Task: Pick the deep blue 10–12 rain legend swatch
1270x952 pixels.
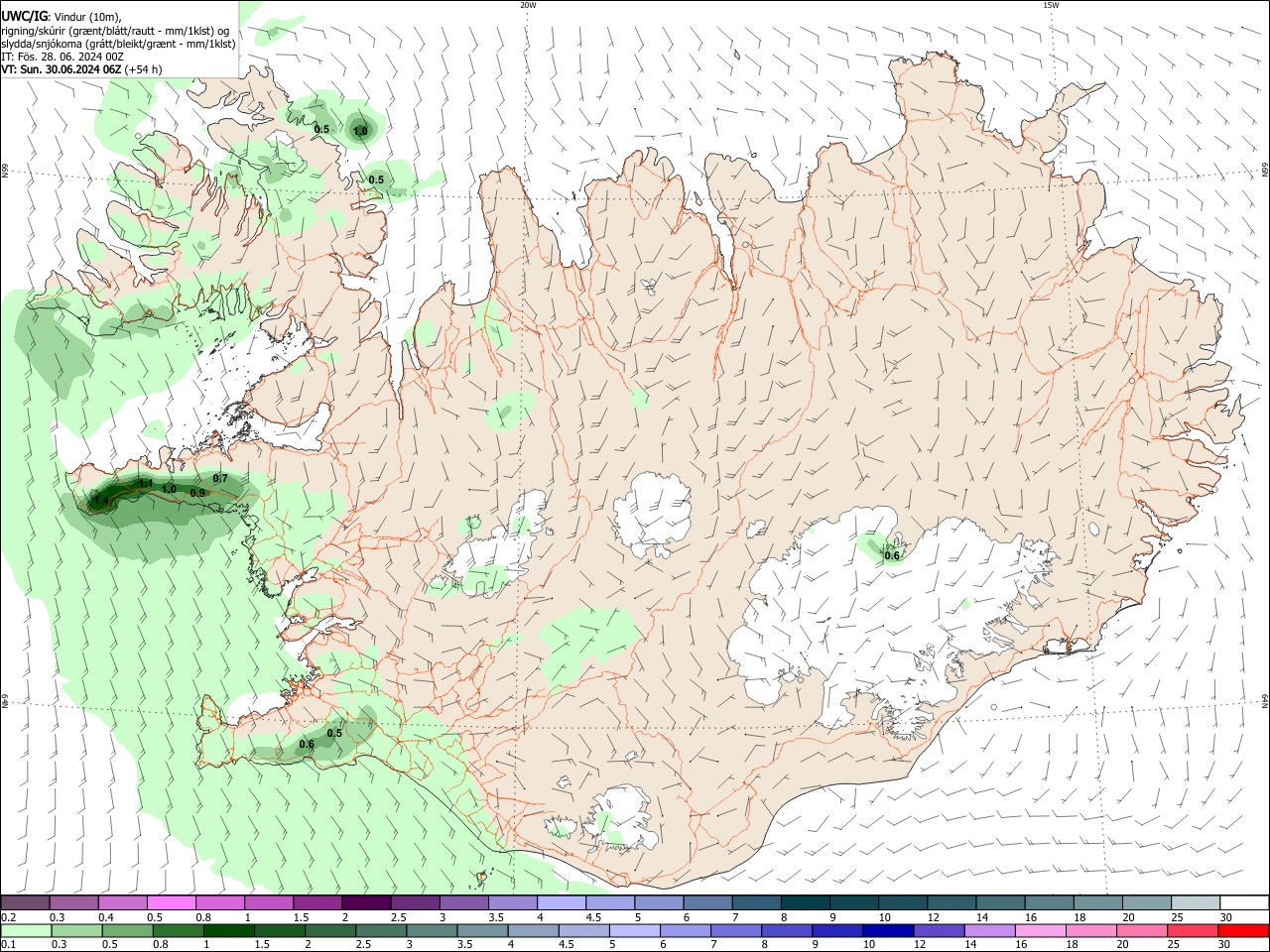Action: (x=888, y=931)
